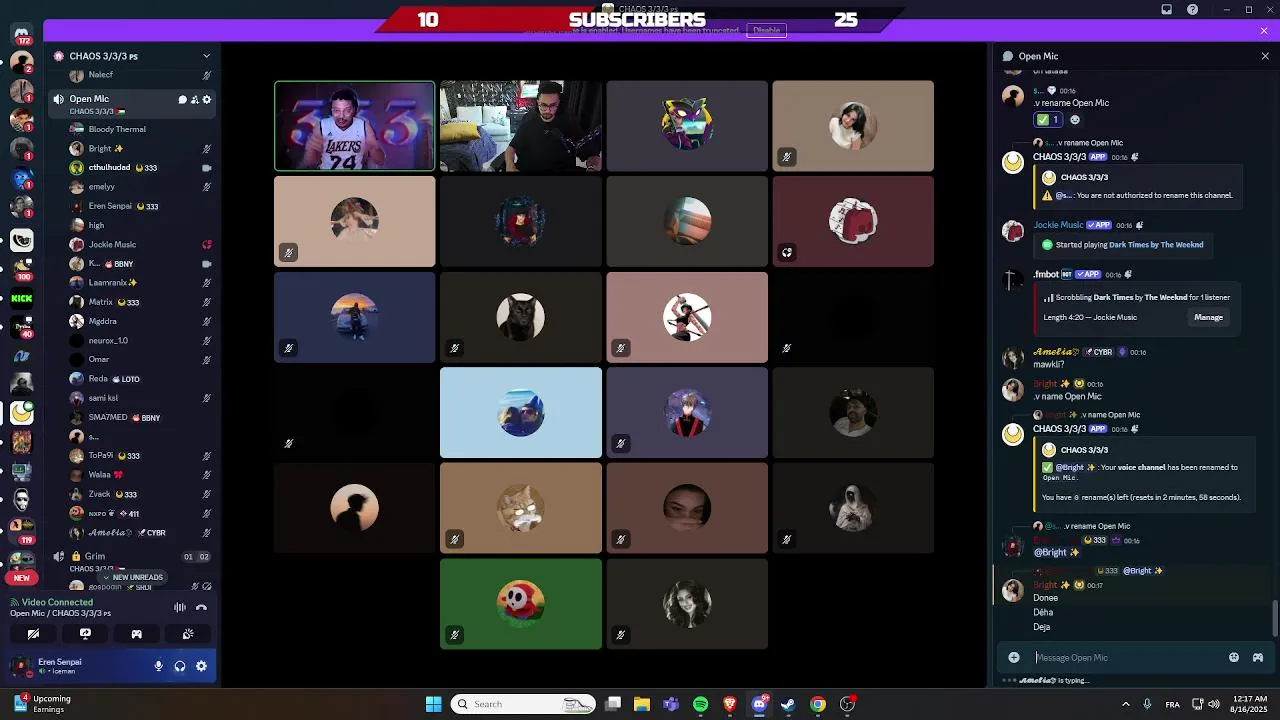
Task: Open Discord from taskbar
Action: point(759,704)
